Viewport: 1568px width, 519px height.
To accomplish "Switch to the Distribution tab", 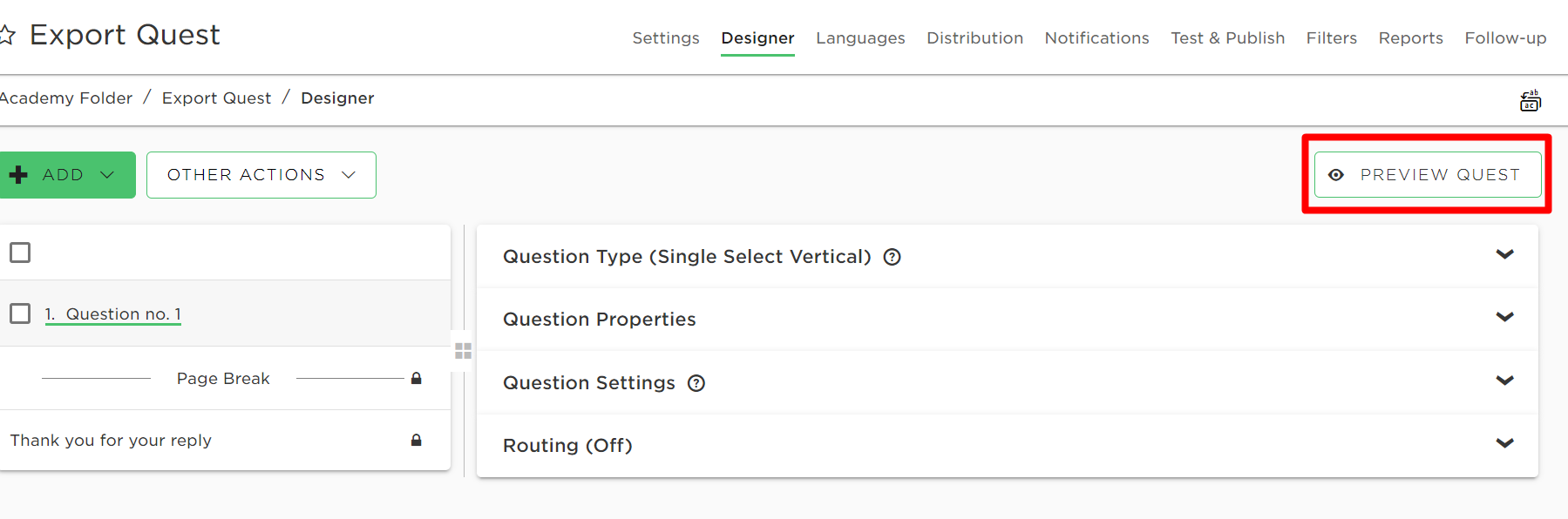I will pyautogui.click(x=974, y=38).
